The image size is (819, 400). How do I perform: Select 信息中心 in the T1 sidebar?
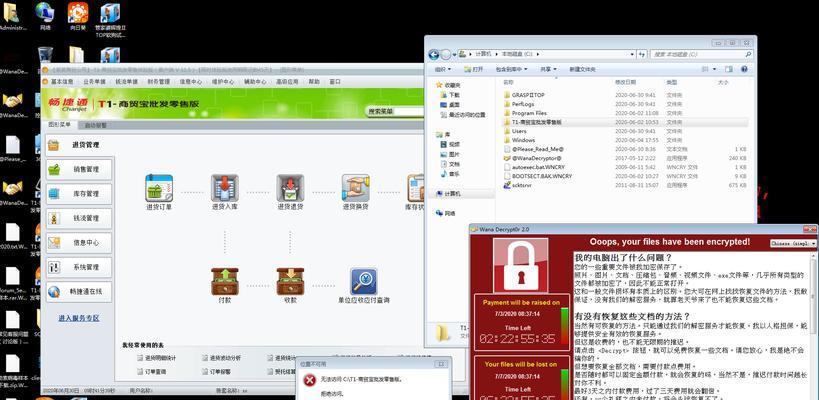point(79,243)
